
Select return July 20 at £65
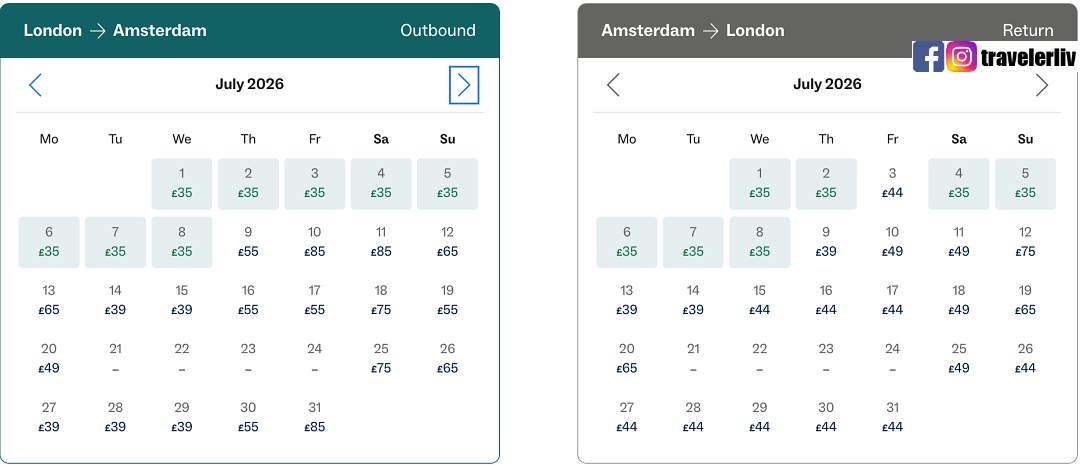coord(627,358)
